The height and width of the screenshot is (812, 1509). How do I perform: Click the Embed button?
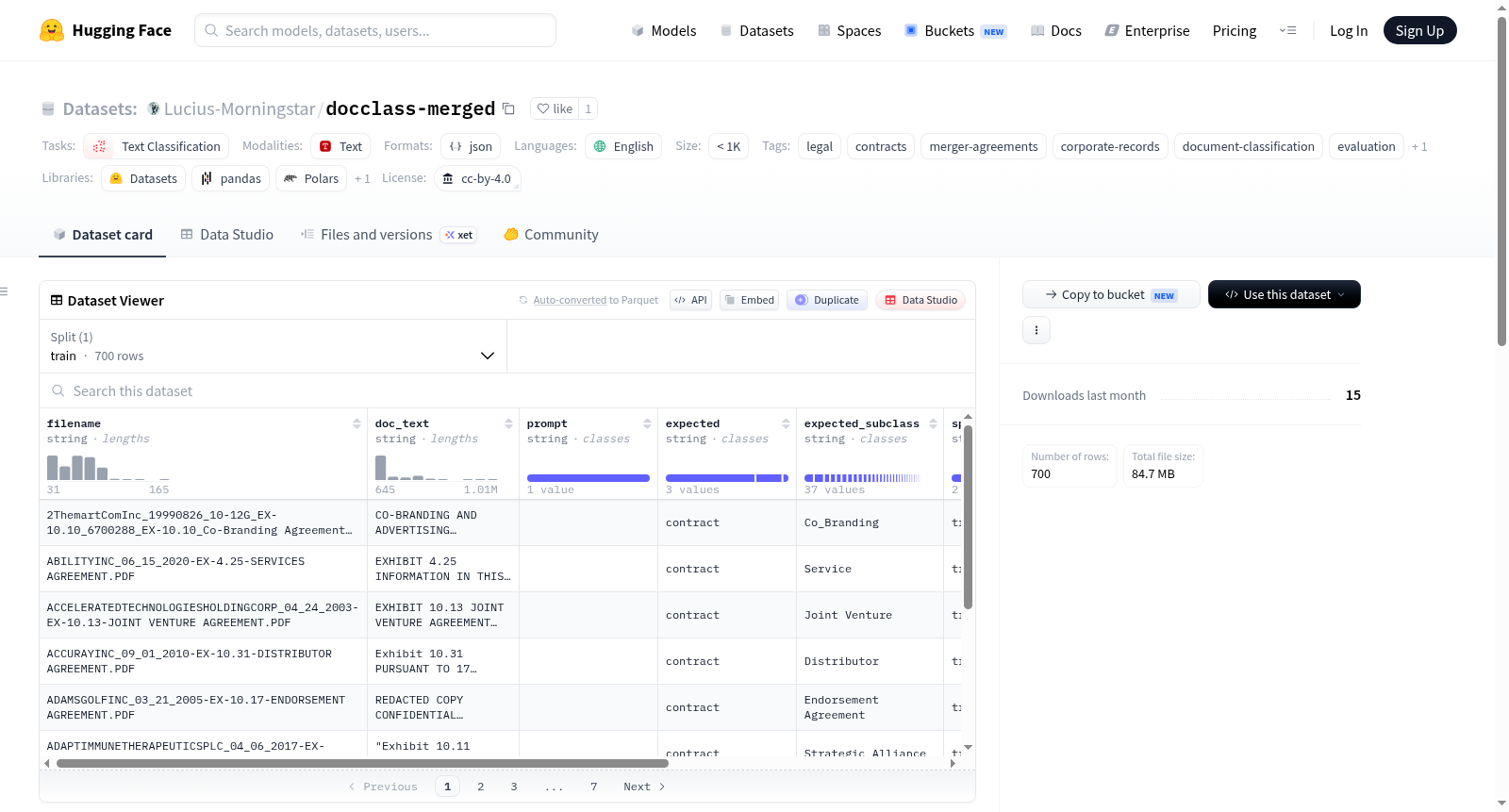pos(749,300)
